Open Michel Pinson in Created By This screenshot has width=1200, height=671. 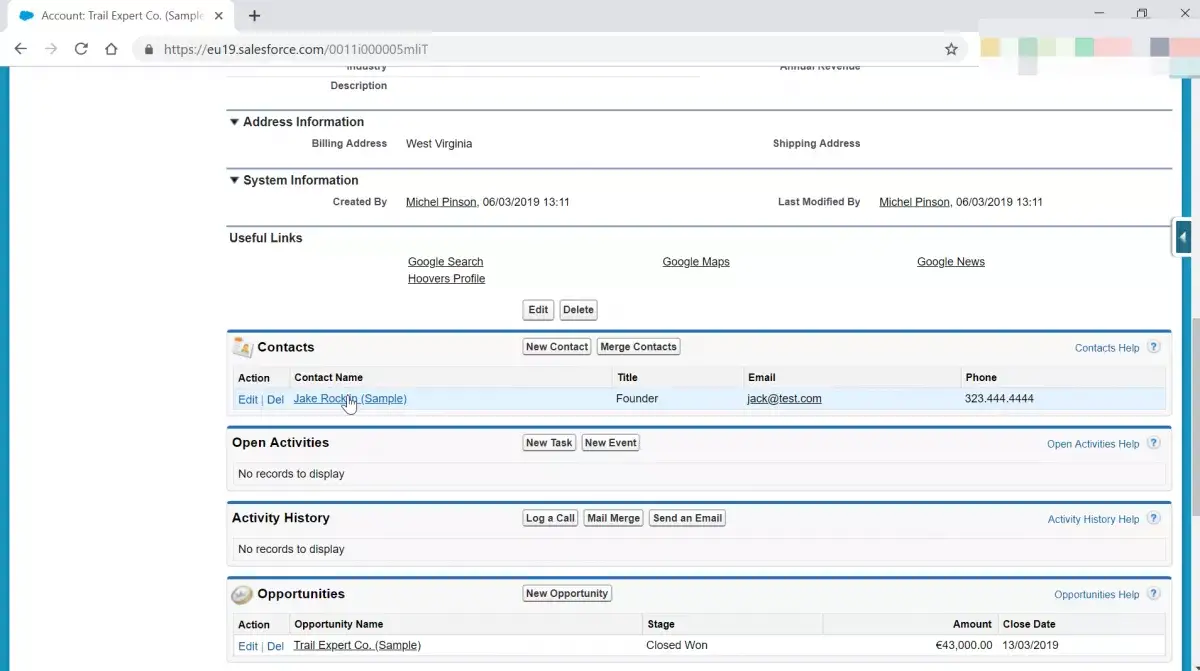tap(441, 202)
